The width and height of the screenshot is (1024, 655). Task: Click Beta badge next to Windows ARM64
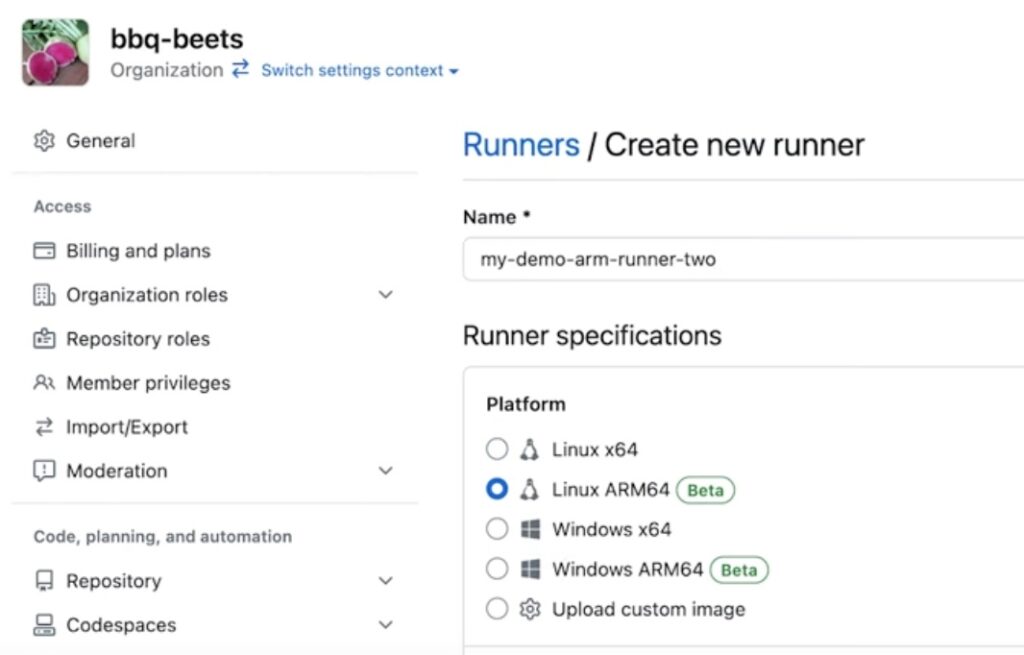pyautogui.click(x=739, y=569)
